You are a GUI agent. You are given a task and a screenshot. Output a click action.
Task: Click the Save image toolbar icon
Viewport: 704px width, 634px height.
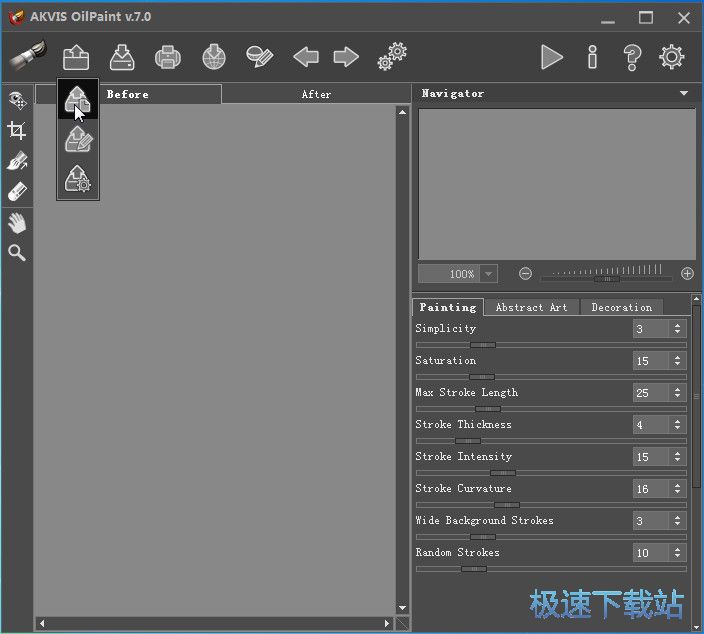tap(123, 57)
